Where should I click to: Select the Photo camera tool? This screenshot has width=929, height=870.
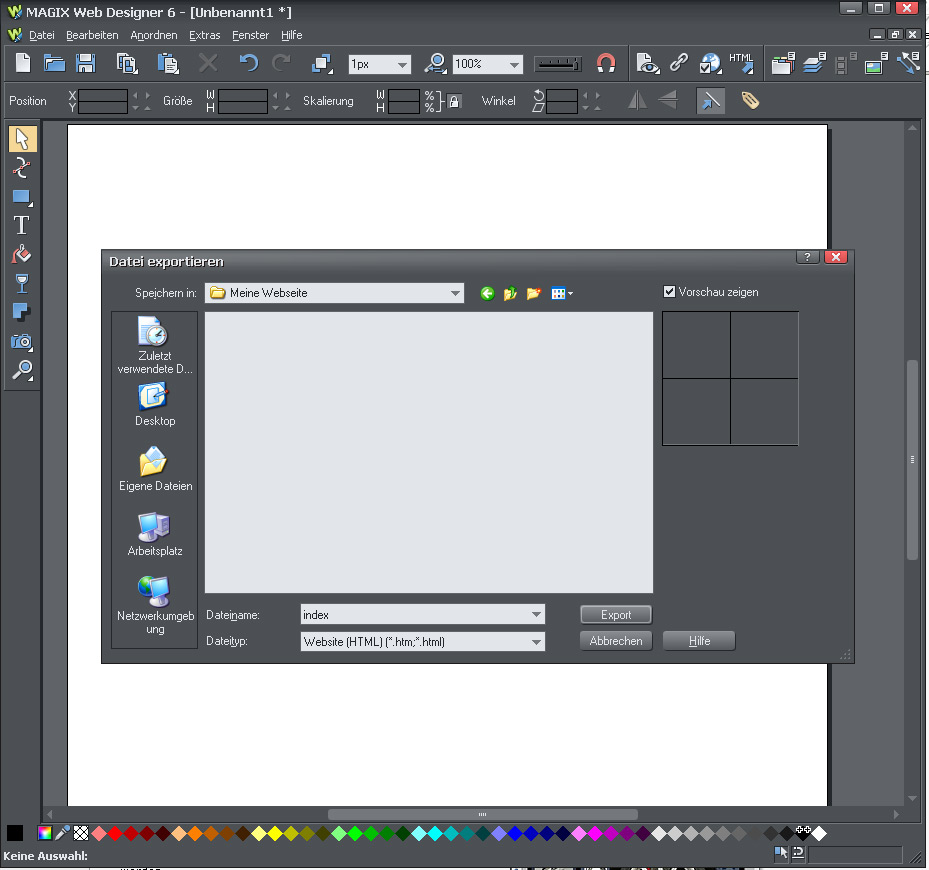[x=22, y=341]
